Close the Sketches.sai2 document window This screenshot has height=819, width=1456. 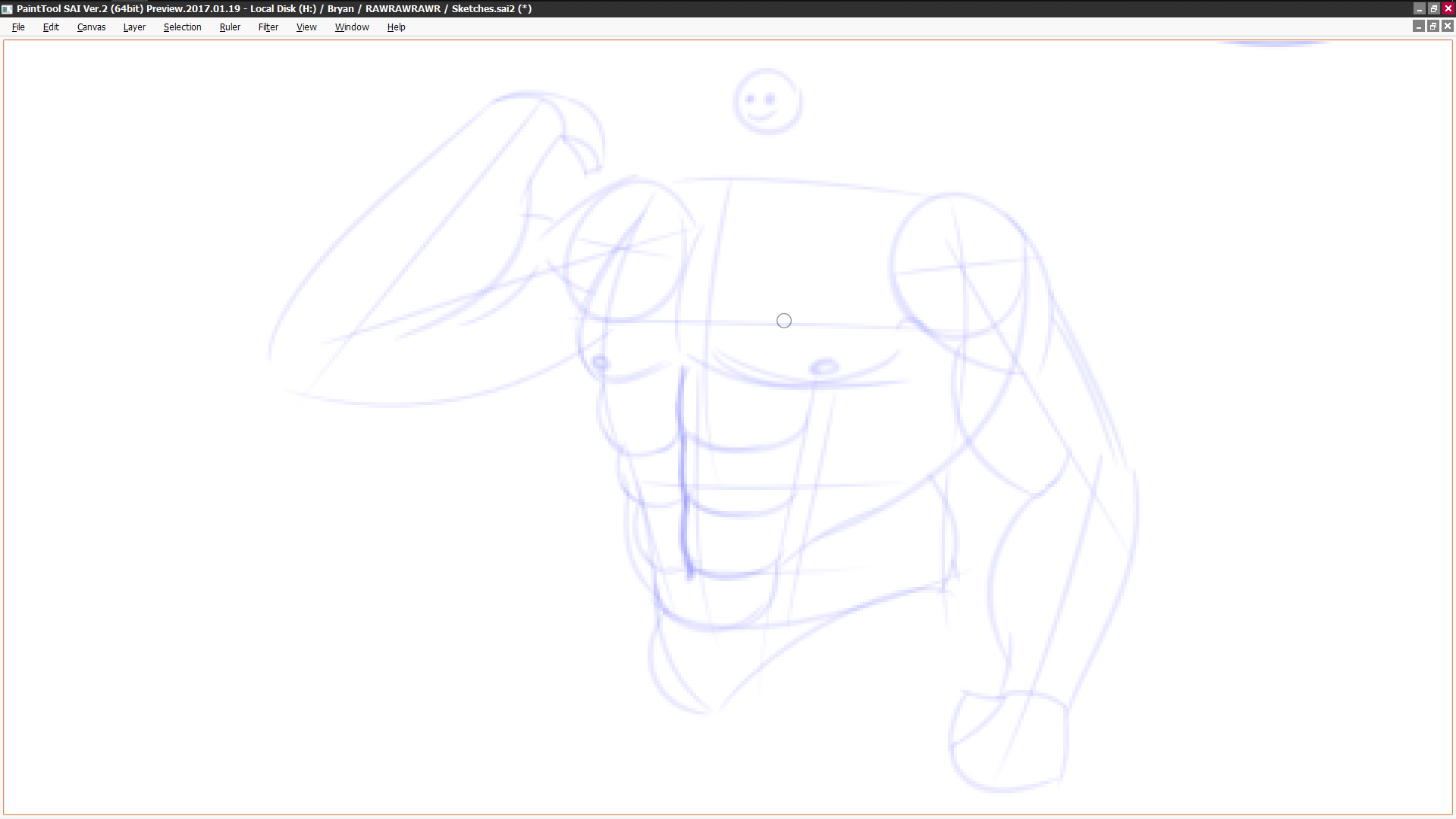(1447, 26)
